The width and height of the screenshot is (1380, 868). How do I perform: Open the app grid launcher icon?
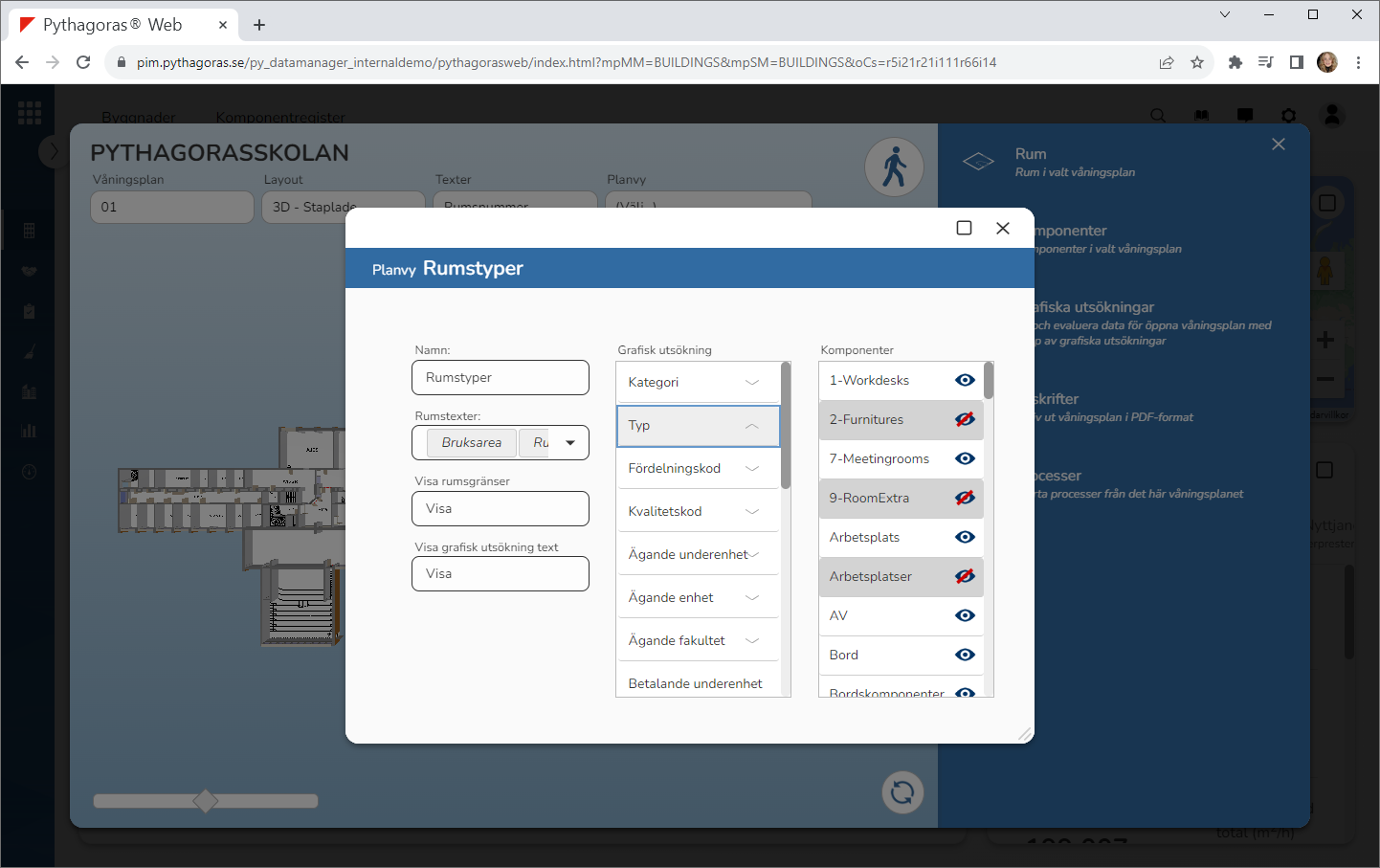coord(30,113)
